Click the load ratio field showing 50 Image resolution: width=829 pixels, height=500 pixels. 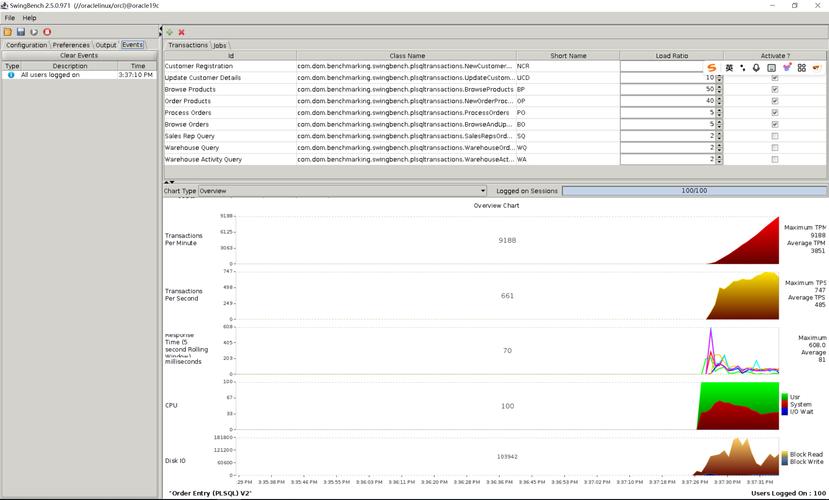(668, 89)
